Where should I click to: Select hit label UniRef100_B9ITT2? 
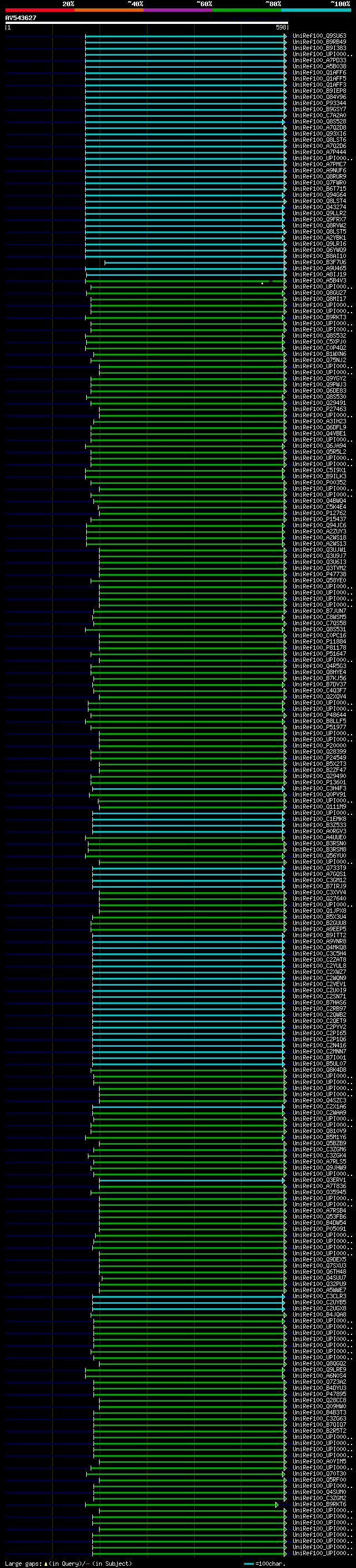coord(319,935)
